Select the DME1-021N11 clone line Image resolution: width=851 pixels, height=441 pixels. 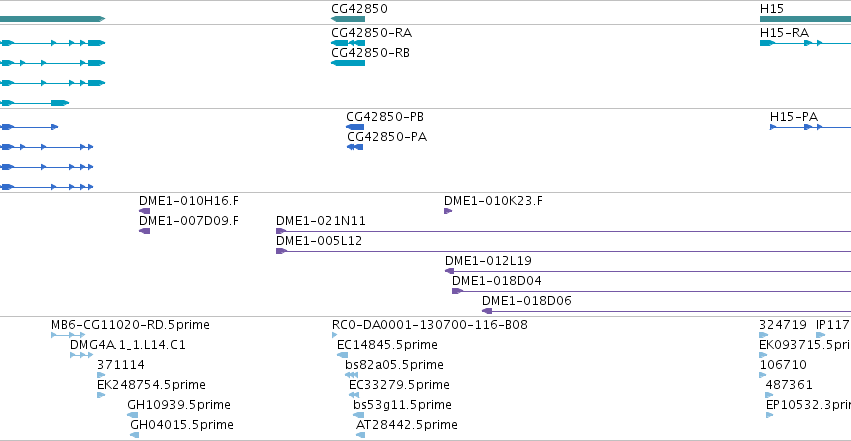tap(563, 231)
